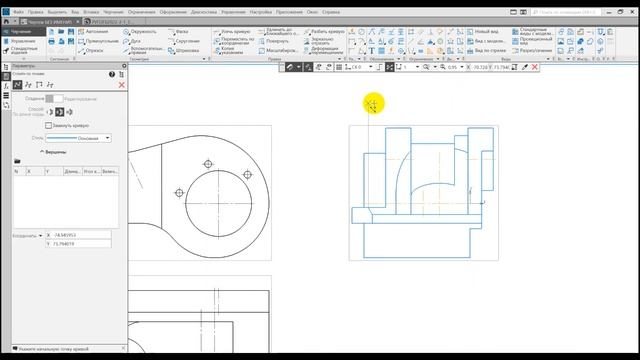This screenshot has height=360, width=640.
Task: Select the Дуга tool
Action: click(131, 41)
